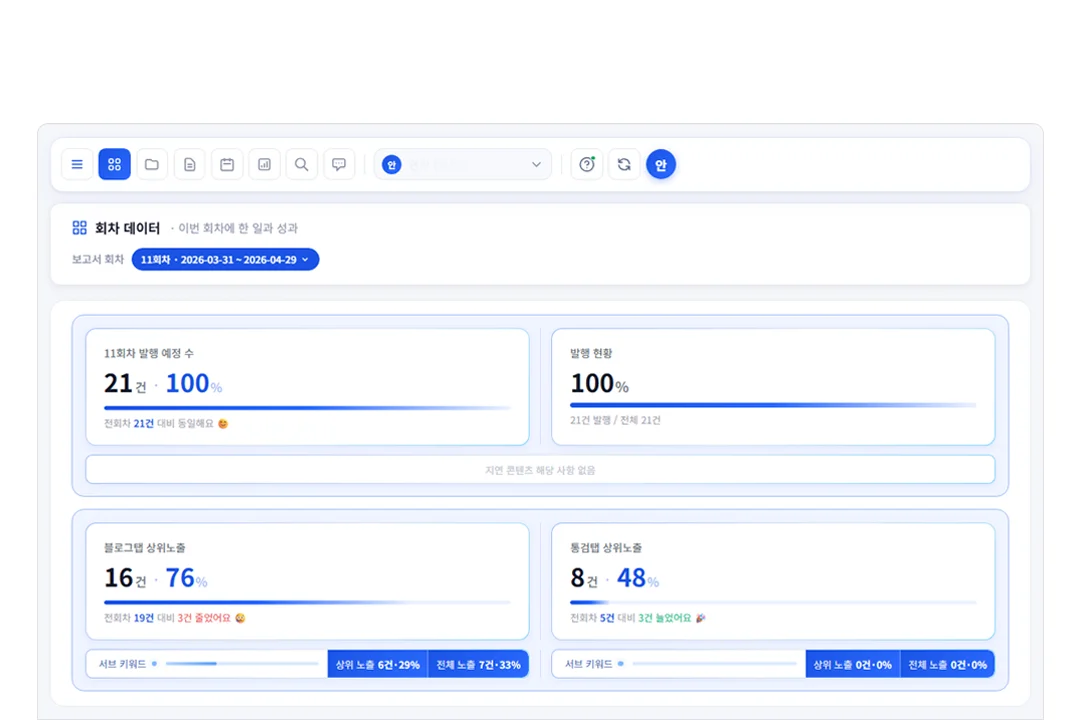This screenshot has width=1080, height=720.
Task: Click the magnifier search icon
Action: coord(302,165)
